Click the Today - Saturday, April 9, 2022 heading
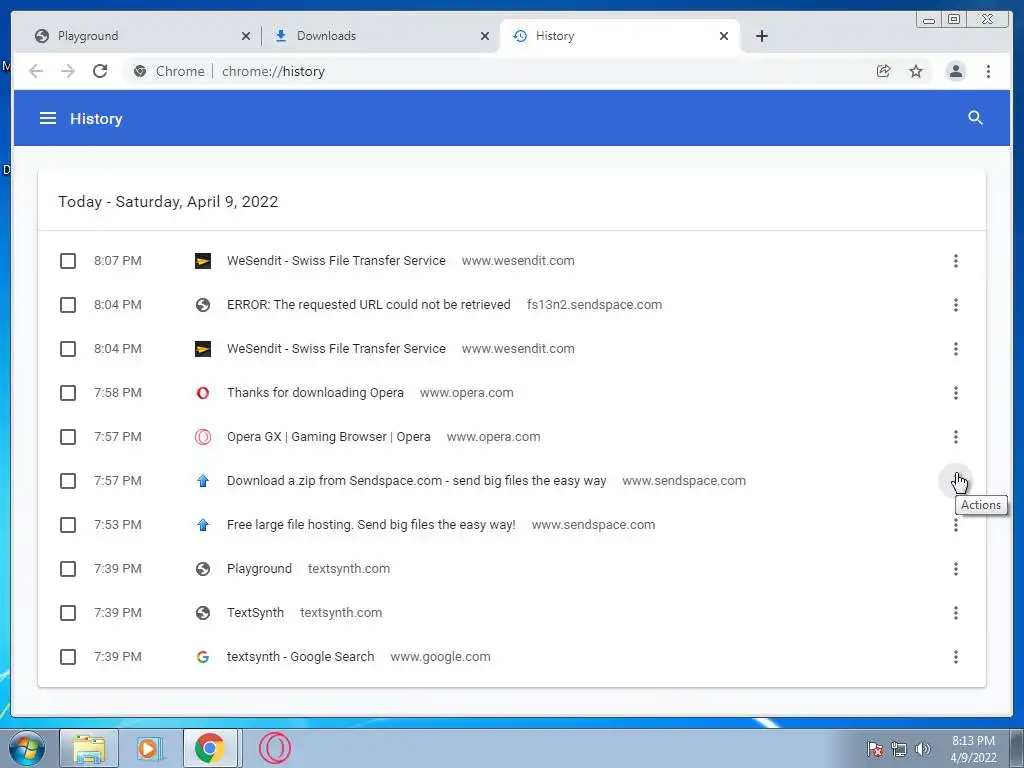This screenshot has width=1024, height=768. pos(168,202)
